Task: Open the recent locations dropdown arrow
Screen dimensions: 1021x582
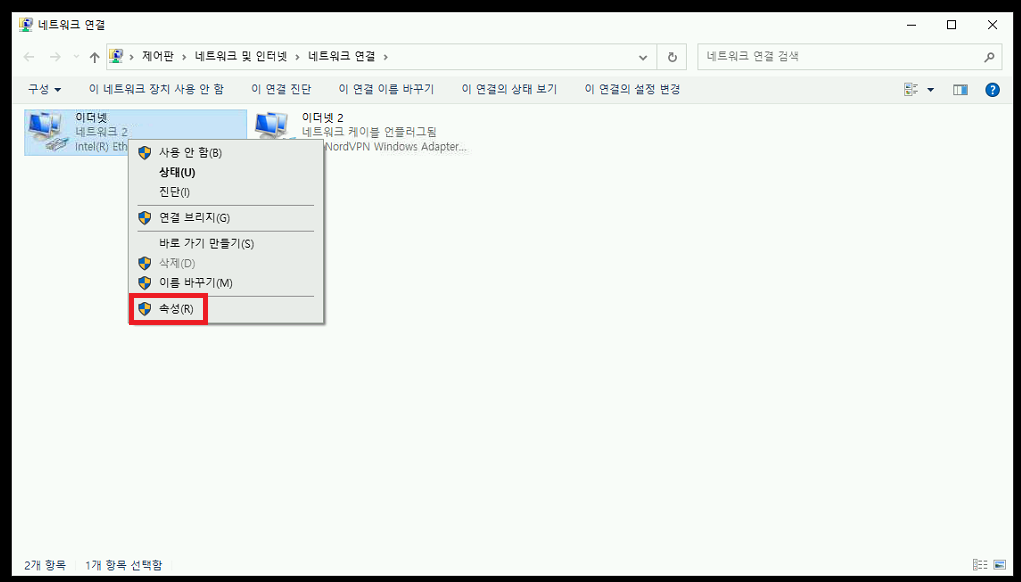Action: 76,57
